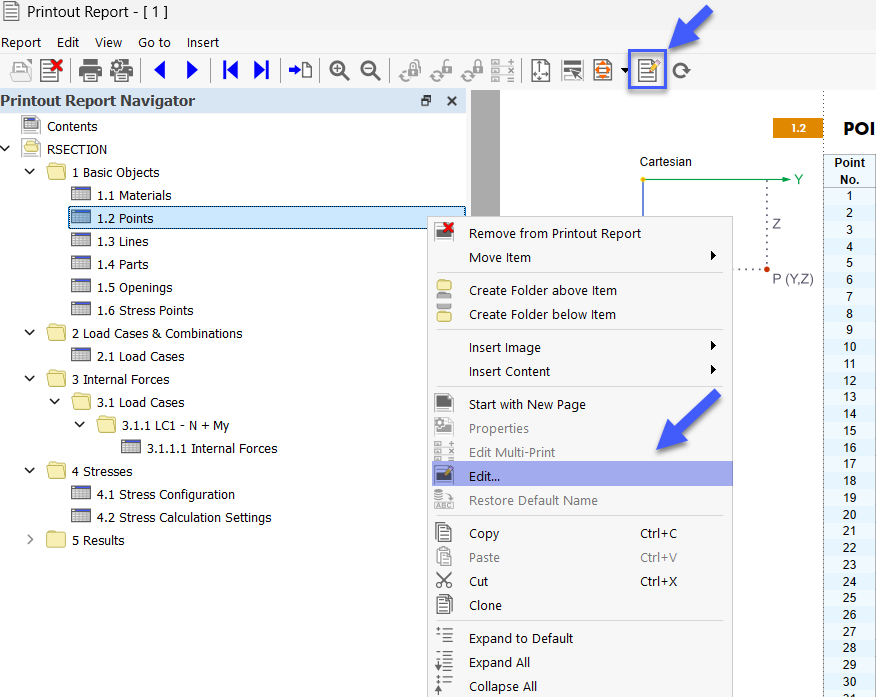Screen dimensions: 876x697
Task: Click the Print icon in toolbar
Action: 90,70
